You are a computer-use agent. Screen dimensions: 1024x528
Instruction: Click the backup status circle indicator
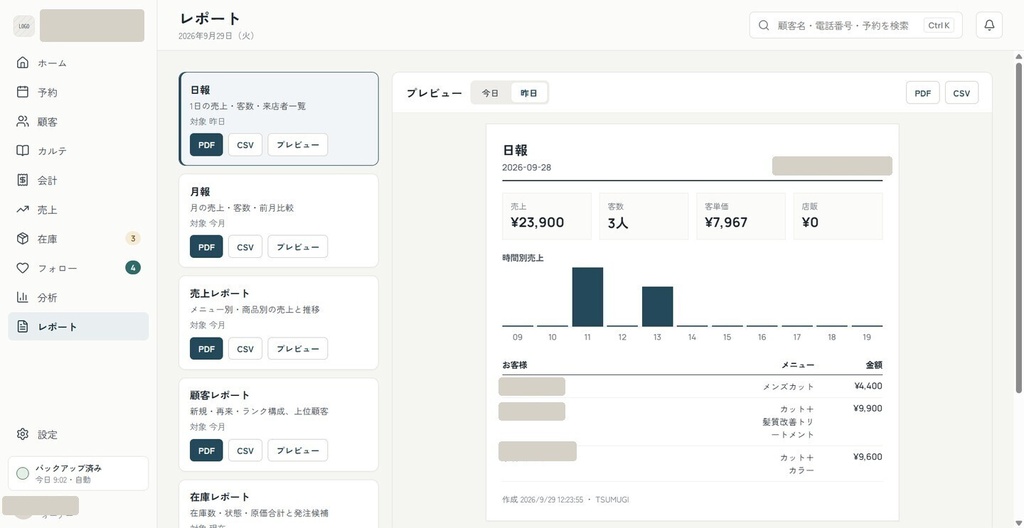(22, 474)
